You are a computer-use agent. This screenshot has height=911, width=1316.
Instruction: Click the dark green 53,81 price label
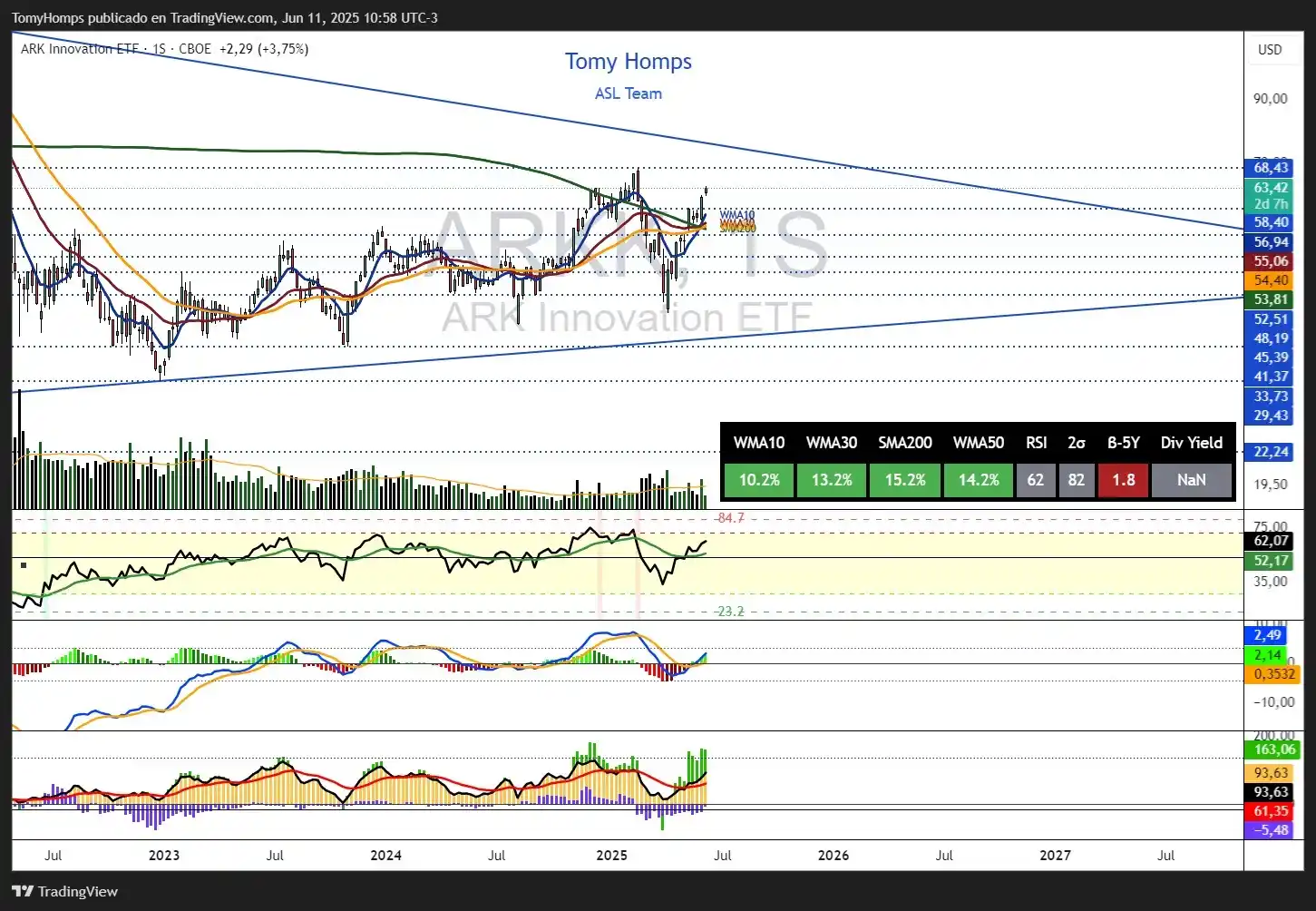pos(1271,299)
